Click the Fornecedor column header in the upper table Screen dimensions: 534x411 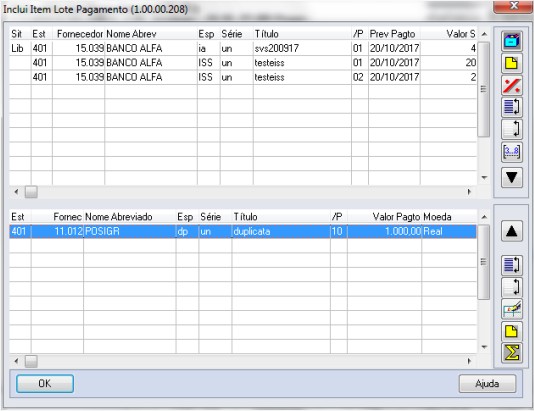click(80, 34)
